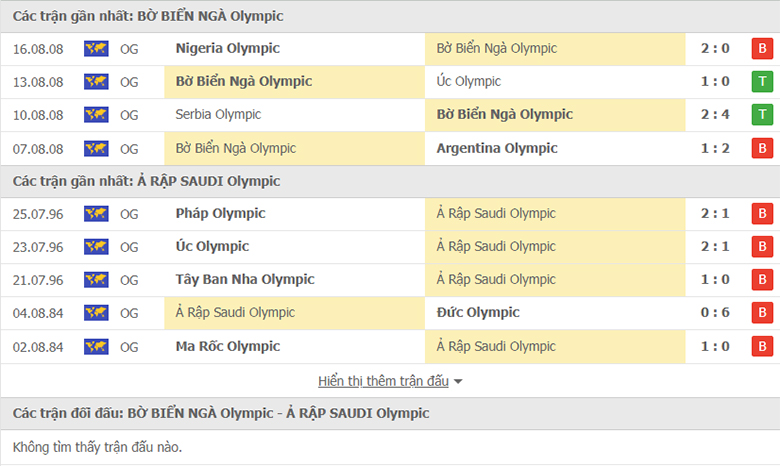This screenshot has width=780, height=466.
Task: Expand more matches via 'Hiển thị thêm trận đấu'
Action: (x=383, y=381)
